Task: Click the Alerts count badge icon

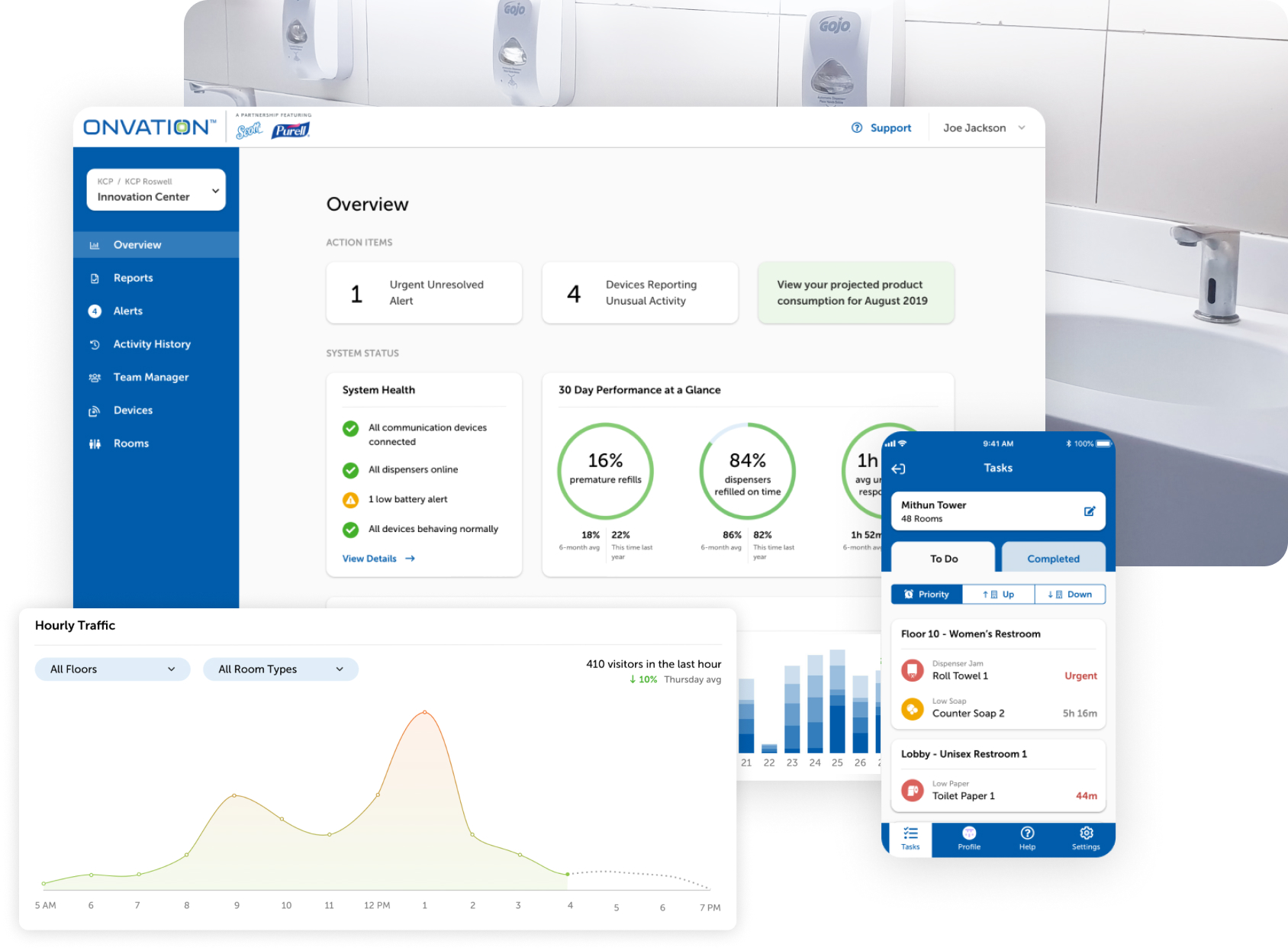Action: tap(95, 311)
